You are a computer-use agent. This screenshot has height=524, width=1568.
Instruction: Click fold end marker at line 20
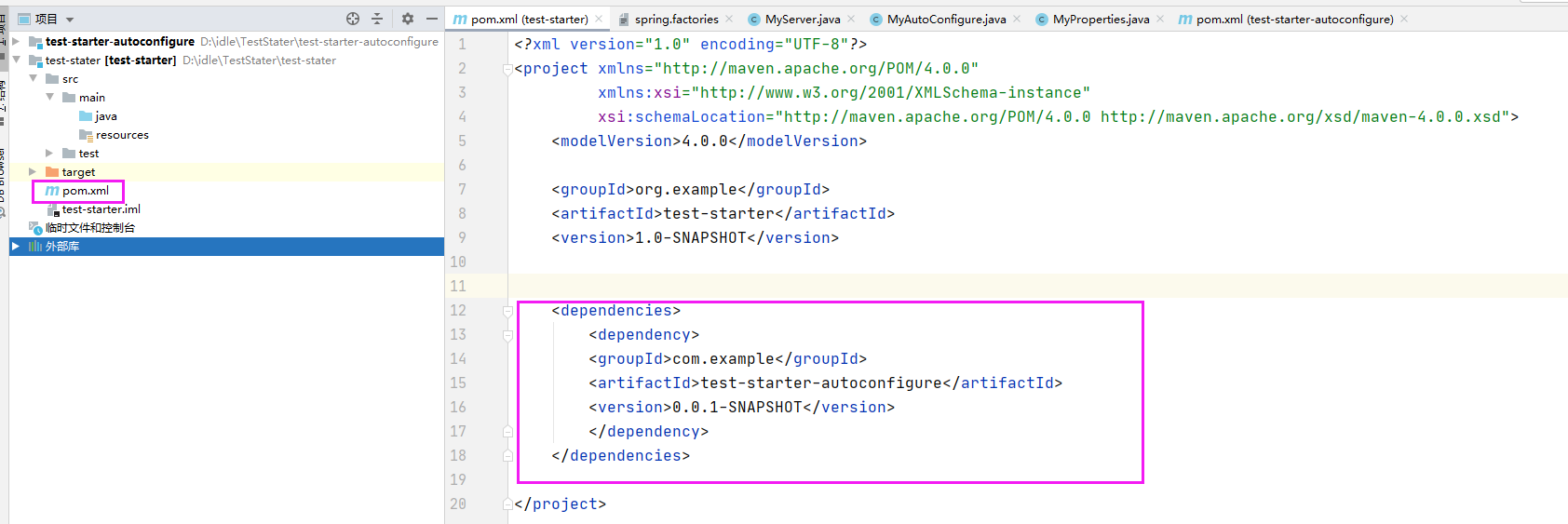tap(507, 504)
